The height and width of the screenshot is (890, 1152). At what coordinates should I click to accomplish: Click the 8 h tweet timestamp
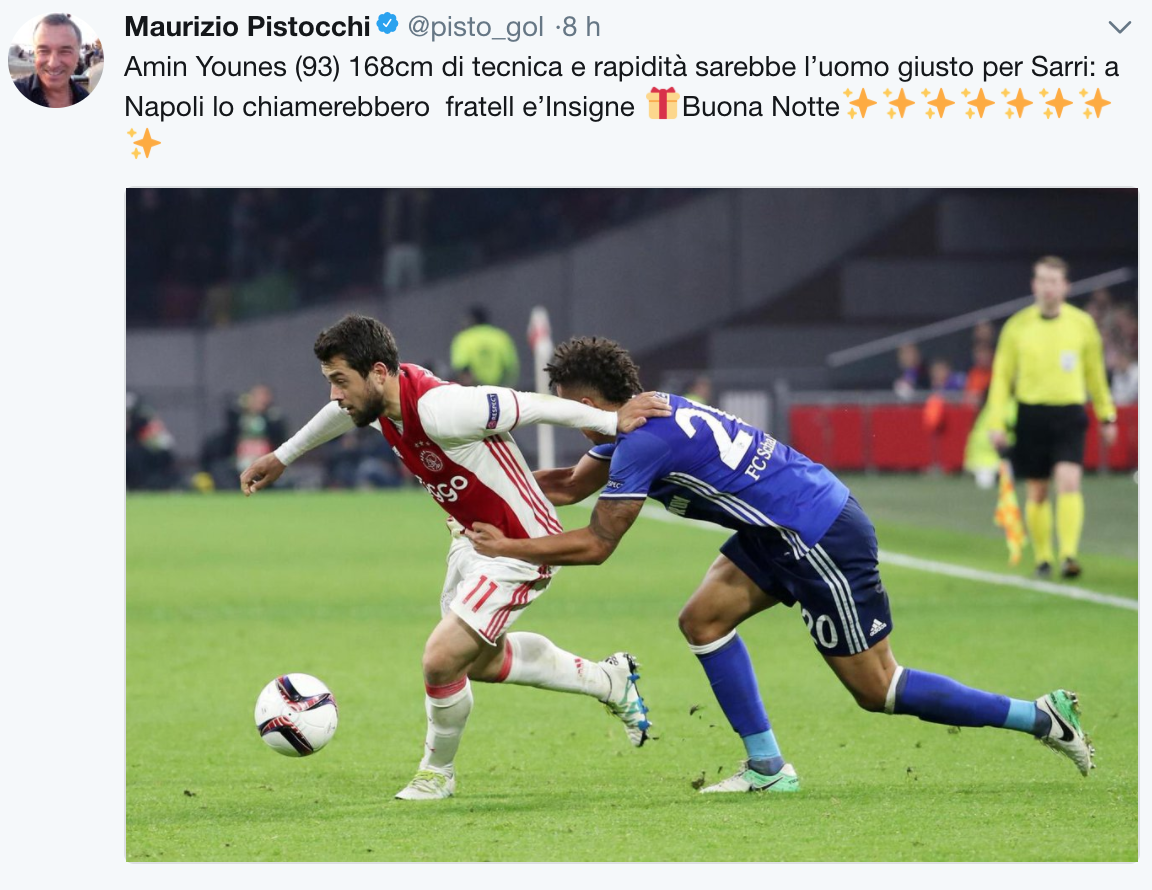(581, 27)
